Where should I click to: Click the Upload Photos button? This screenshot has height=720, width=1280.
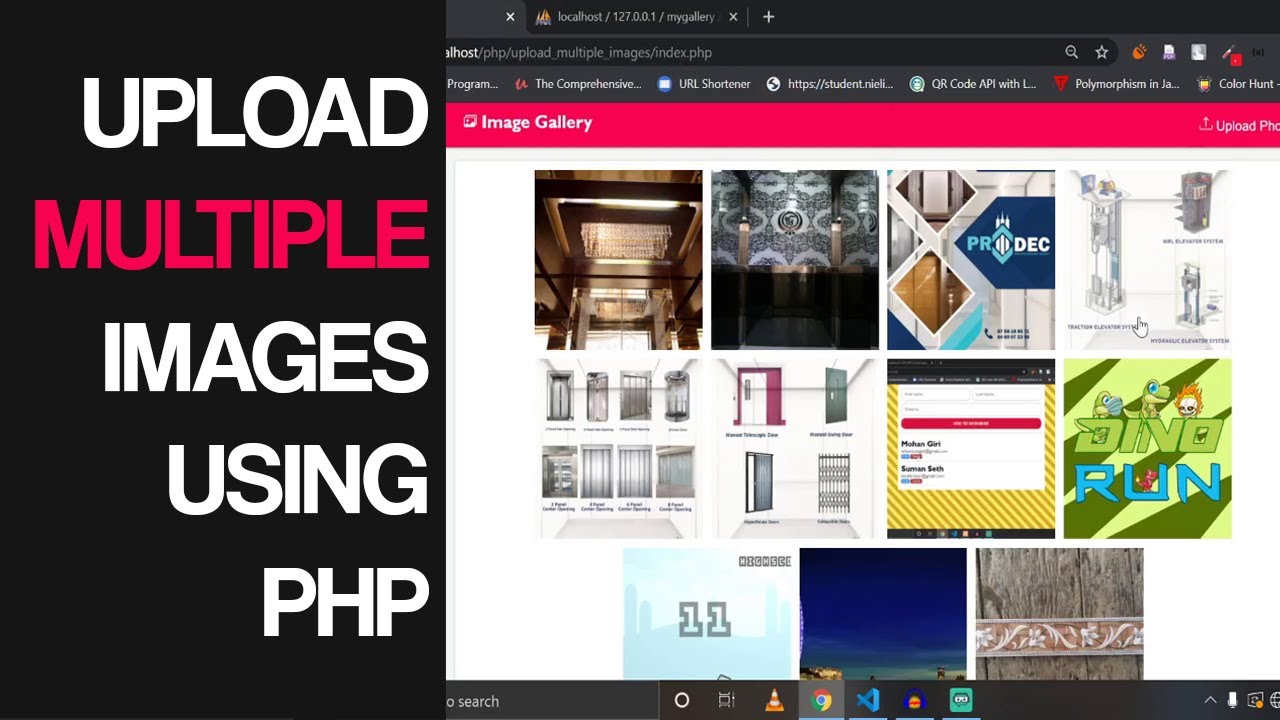click(x=1239, y=125)
